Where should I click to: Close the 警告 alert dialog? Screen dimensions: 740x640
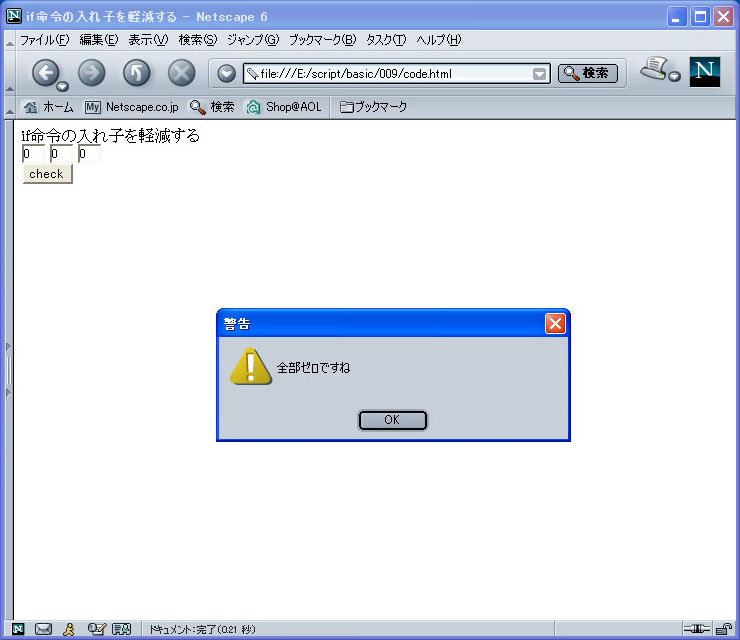tap(555, 323)
